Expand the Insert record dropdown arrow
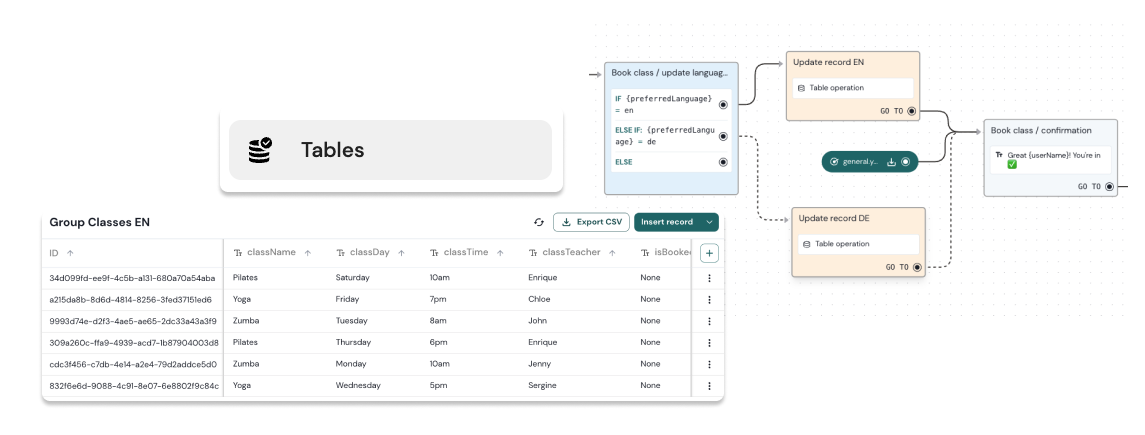Screen dimensions: 1145x435 [709, 222]
